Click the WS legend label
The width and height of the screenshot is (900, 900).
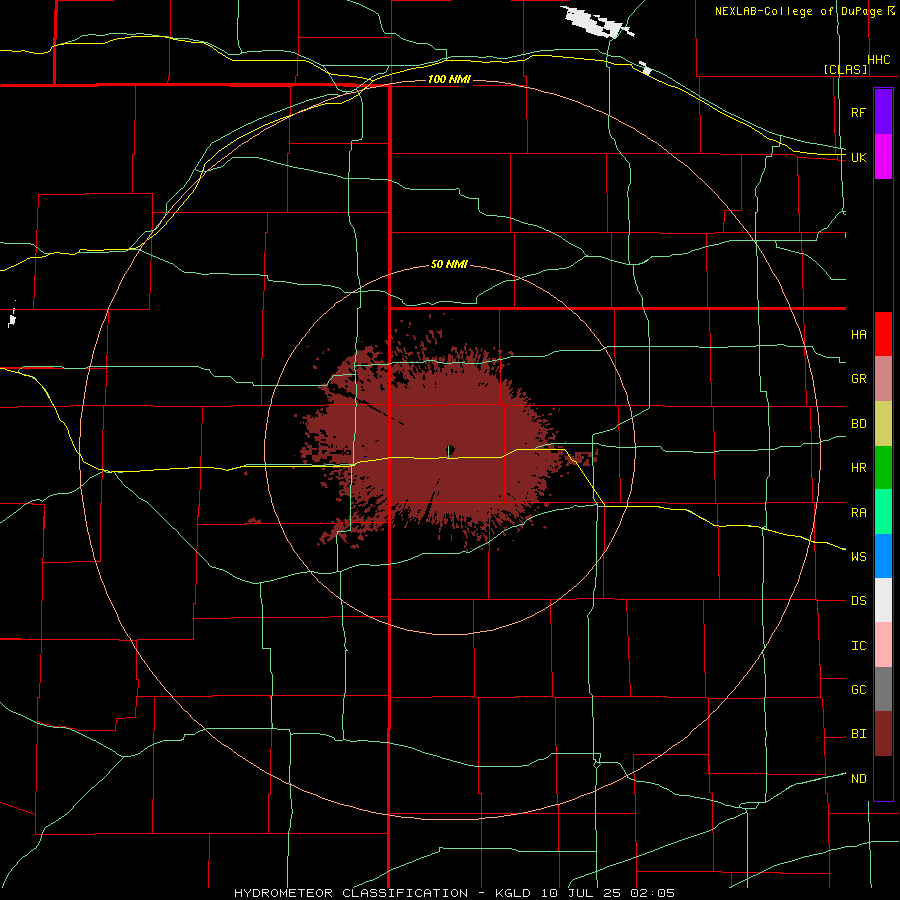(858, 557)
